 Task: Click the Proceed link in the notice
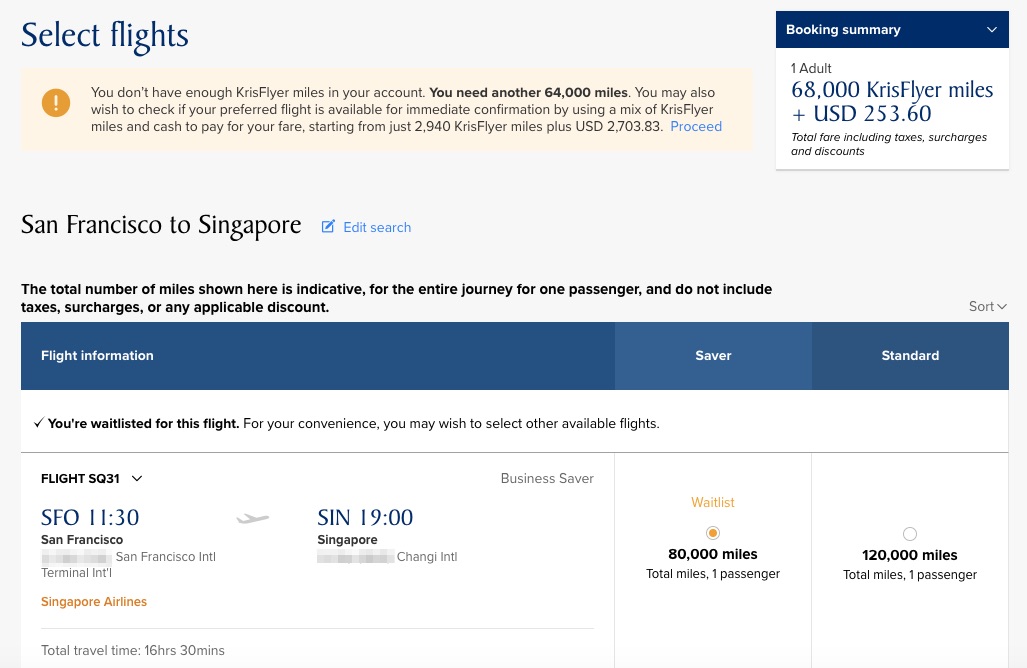point(696,126)
